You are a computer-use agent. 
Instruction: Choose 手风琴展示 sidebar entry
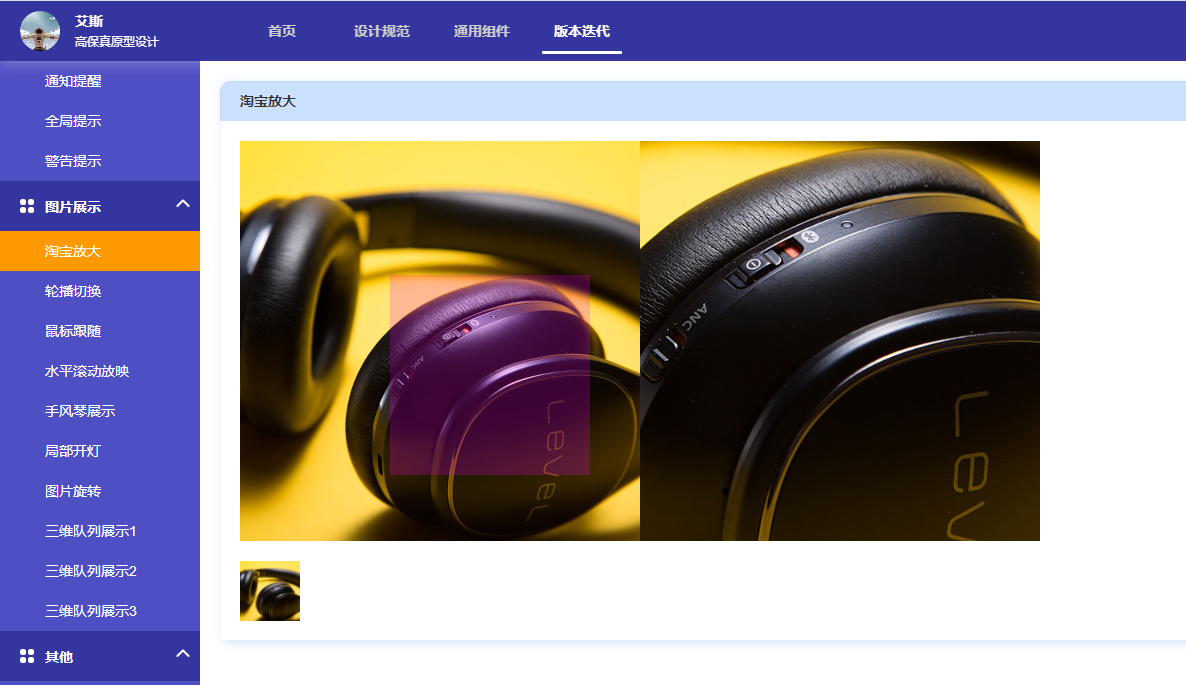tap(100, 411)
